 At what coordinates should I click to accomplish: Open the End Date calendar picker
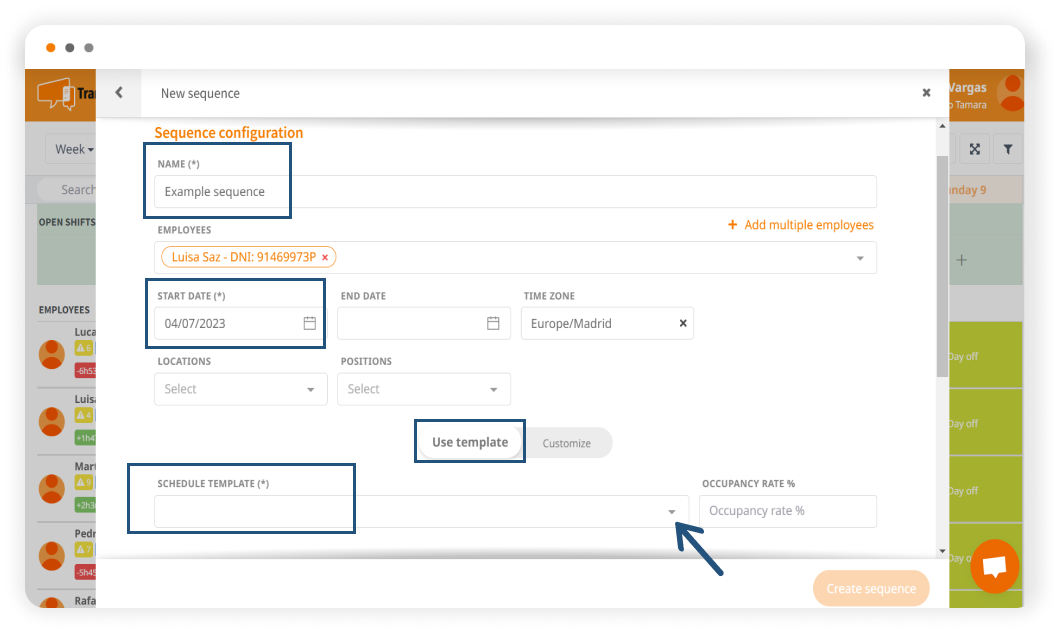[x=493, y=323]
